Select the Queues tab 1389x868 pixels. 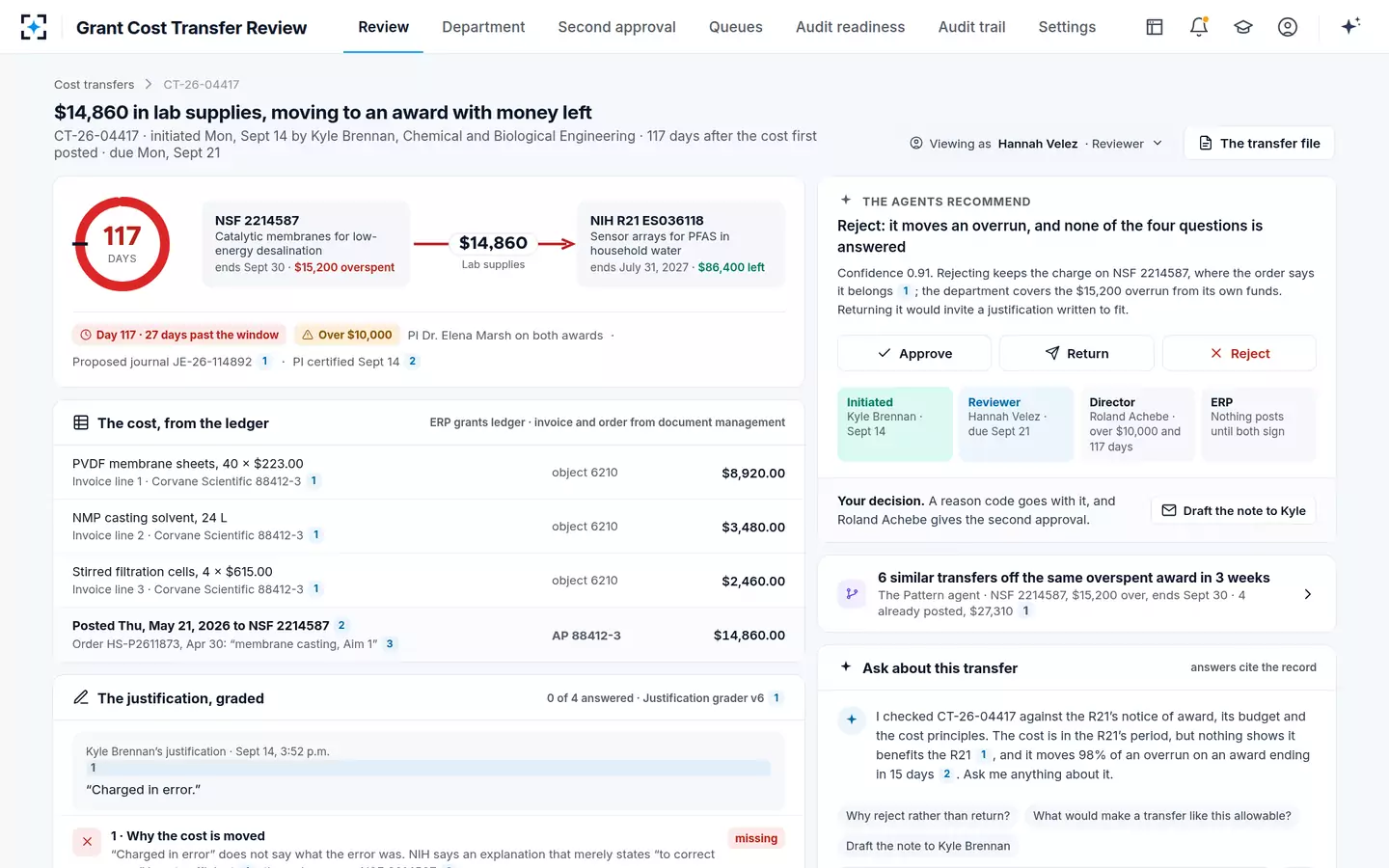point(736,27)
